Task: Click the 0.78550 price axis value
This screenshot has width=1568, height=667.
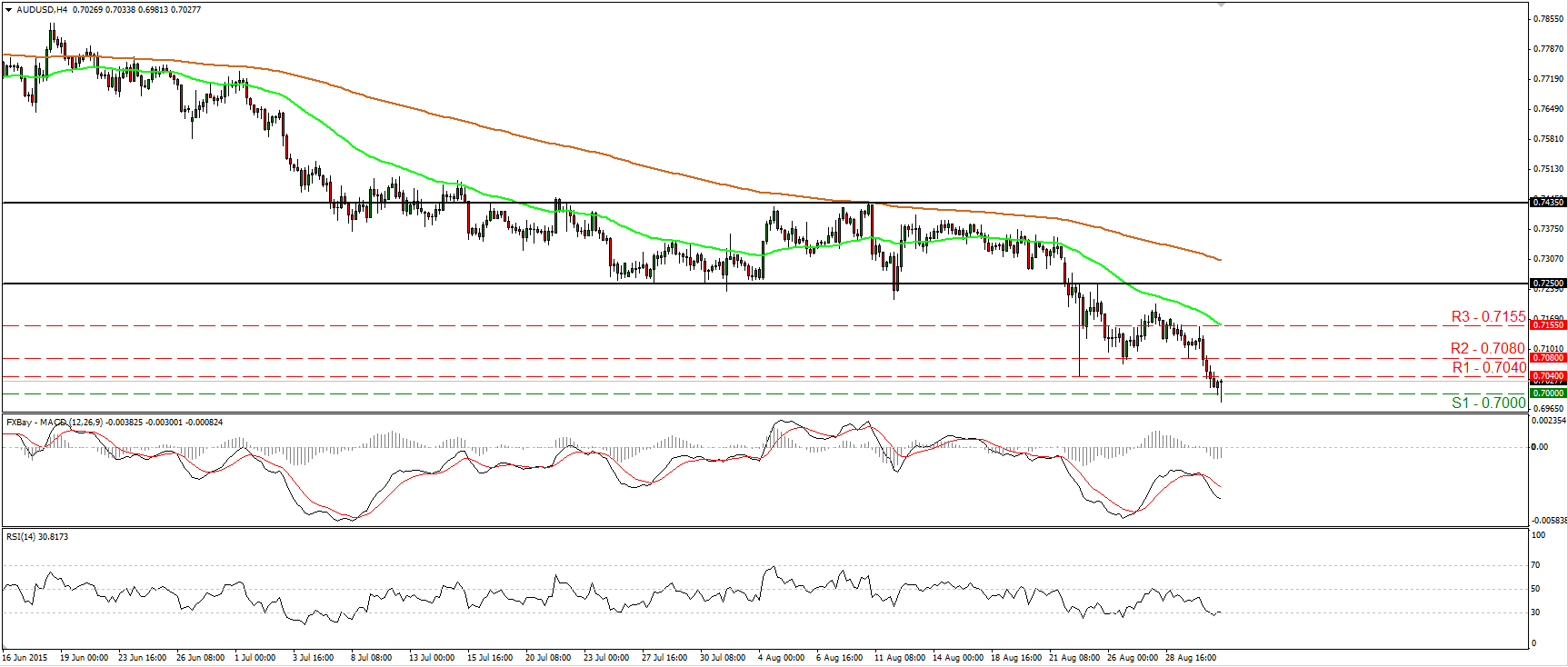Action: click(x=1549, y=19)
